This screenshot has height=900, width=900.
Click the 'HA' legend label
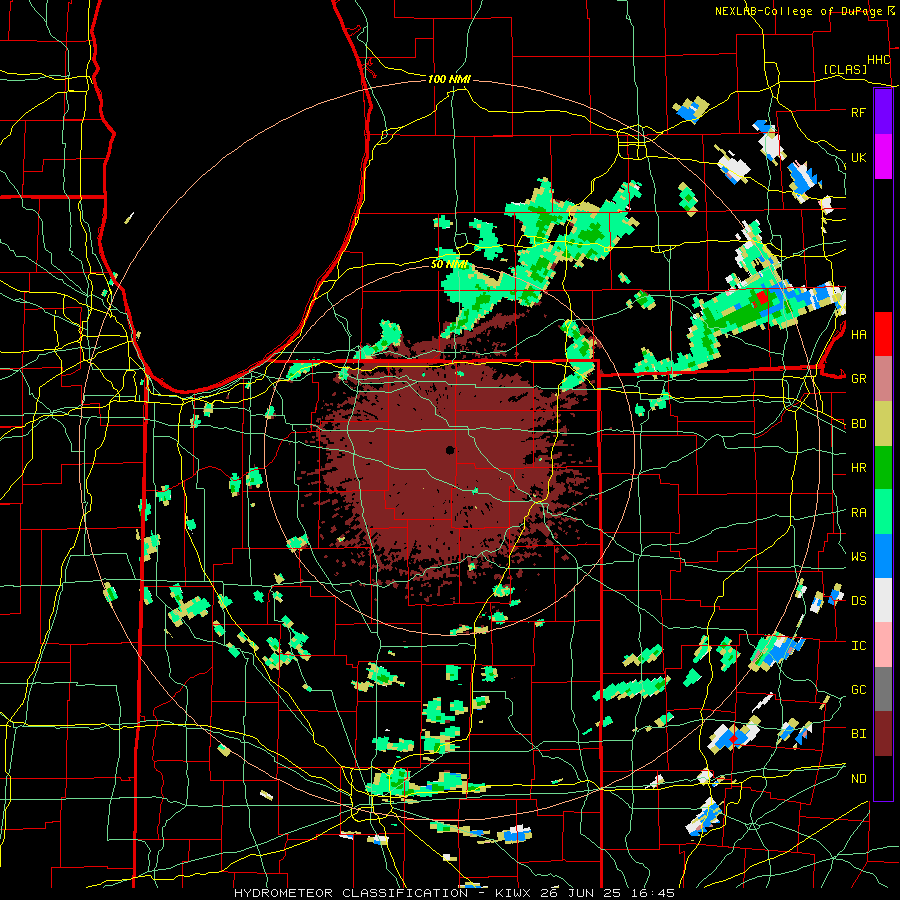858,335
